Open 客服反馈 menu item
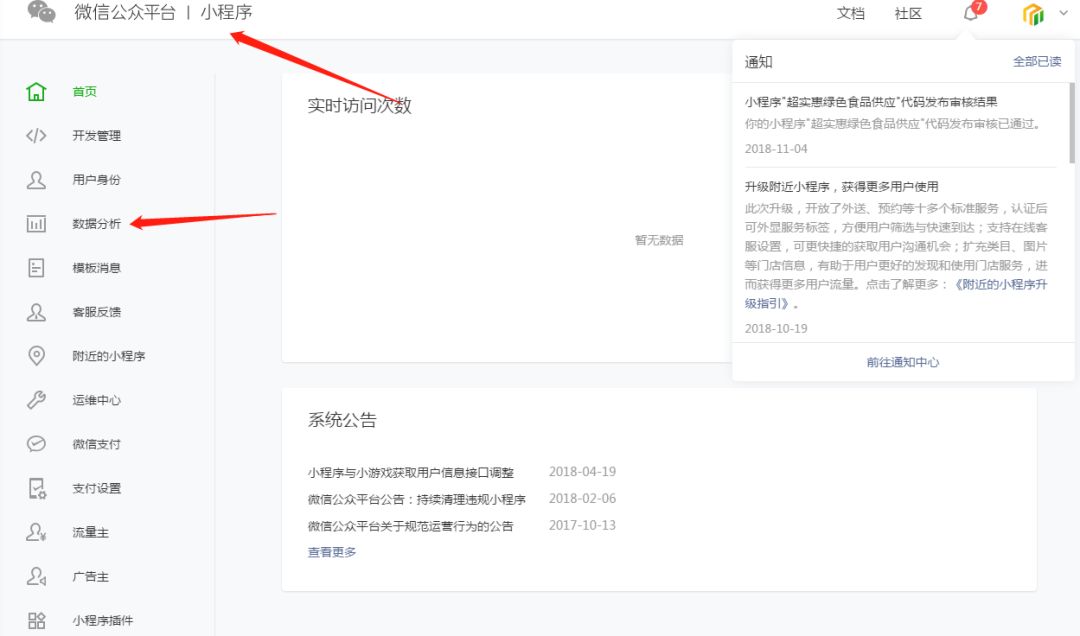The image size is (1080, 636). (96, 312)
